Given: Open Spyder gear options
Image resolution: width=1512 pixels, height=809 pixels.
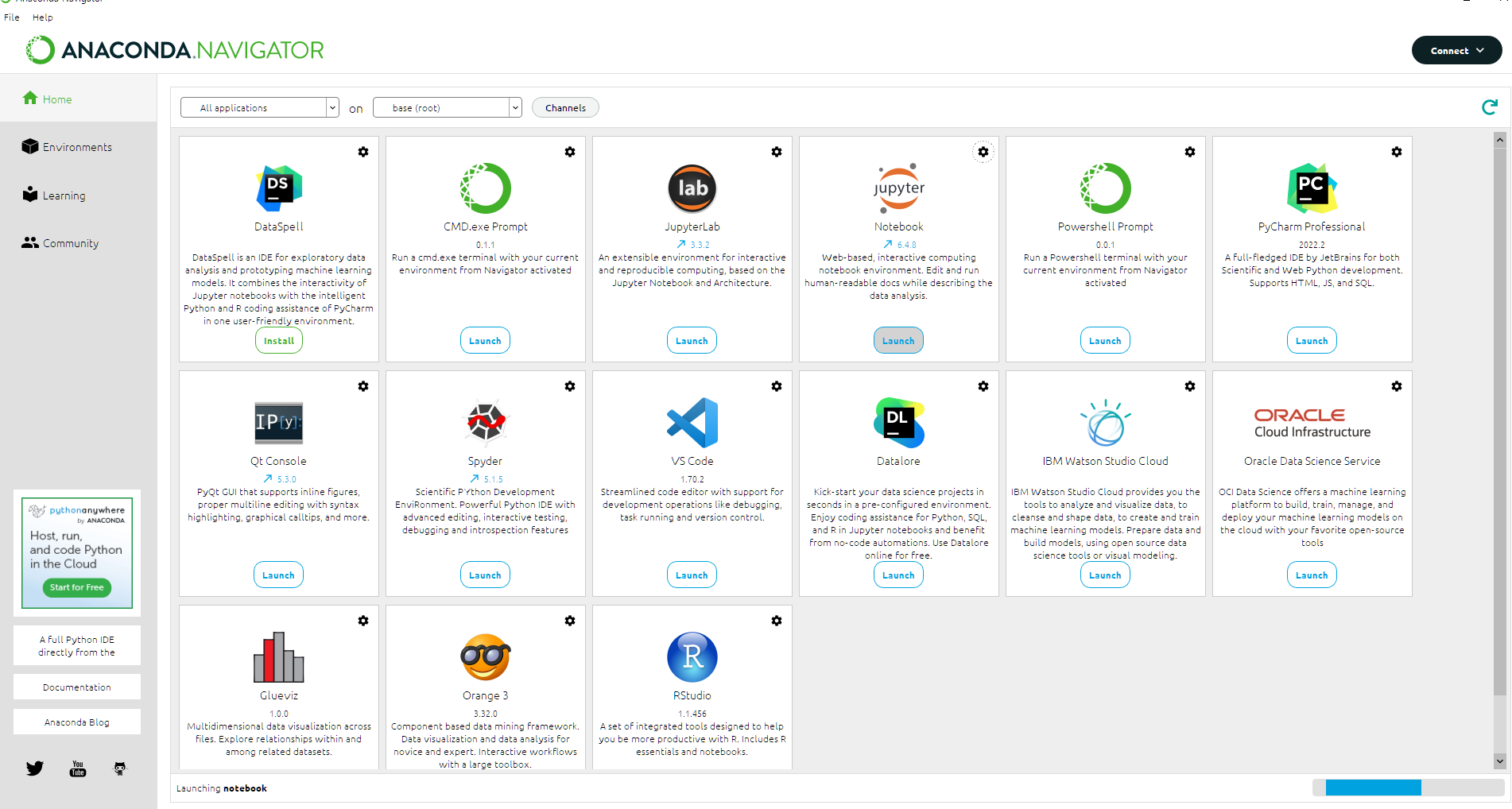Looking at the screenshot, I should click(570, 386).
